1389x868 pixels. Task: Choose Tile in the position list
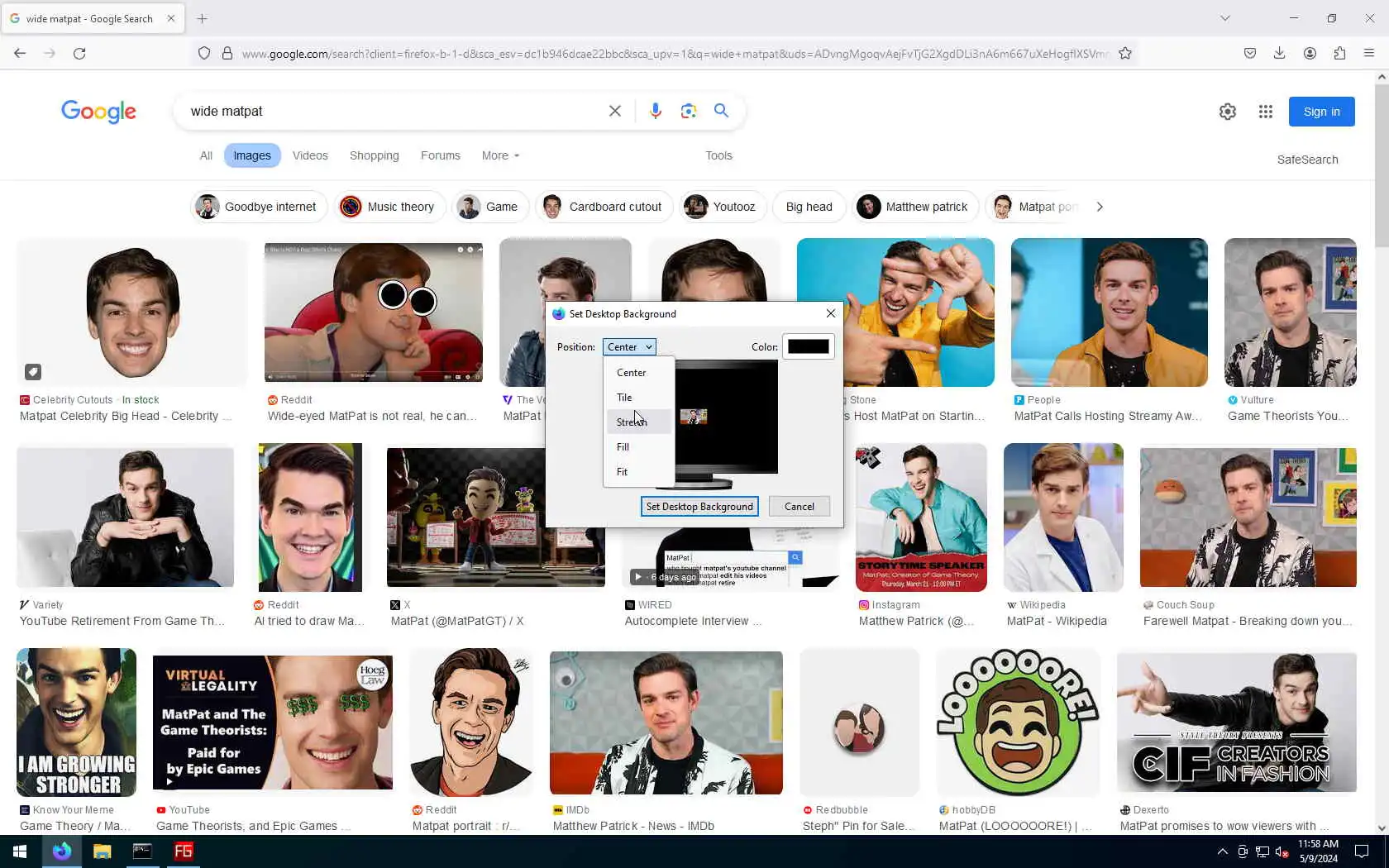click(x=638, y=398)
